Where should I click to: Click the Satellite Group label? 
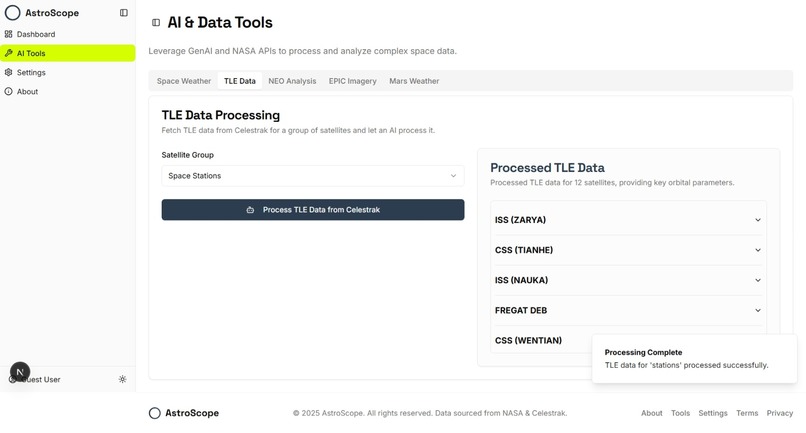188,155
